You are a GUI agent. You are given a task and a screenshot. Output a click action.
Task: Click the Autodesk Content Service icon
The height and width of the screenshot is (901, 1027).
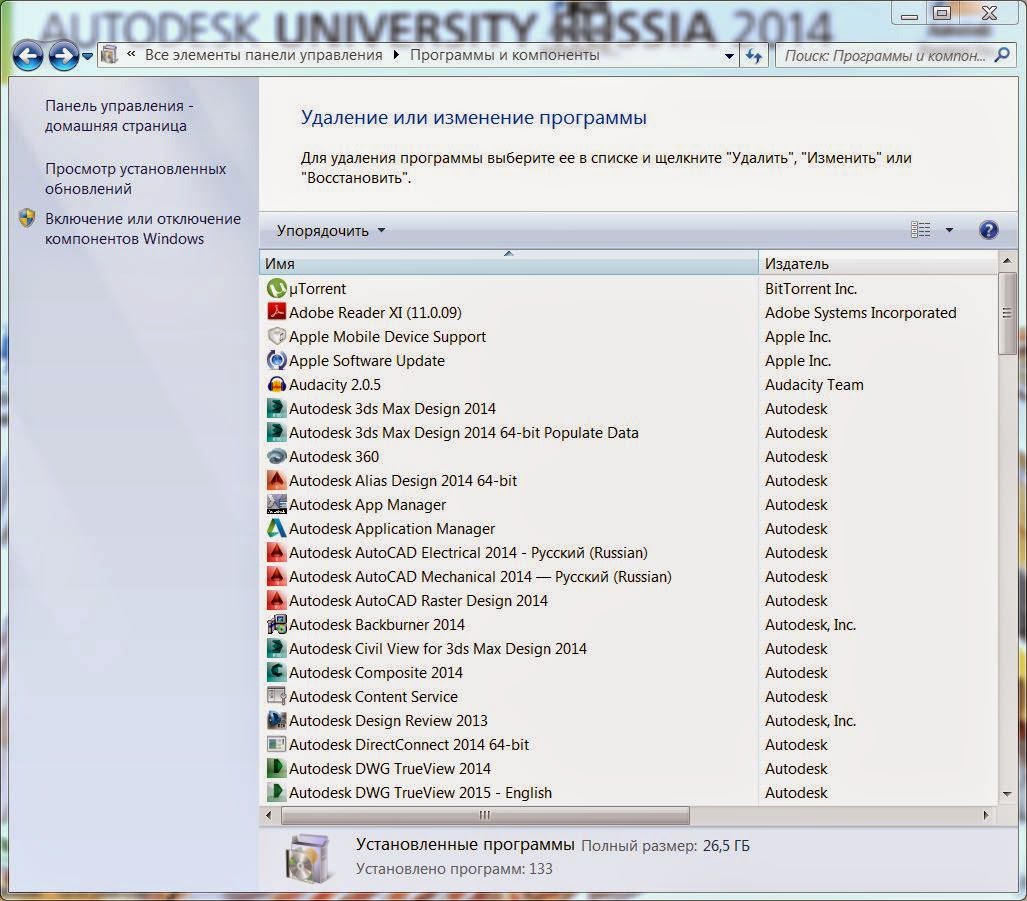(x=276, y=697)
